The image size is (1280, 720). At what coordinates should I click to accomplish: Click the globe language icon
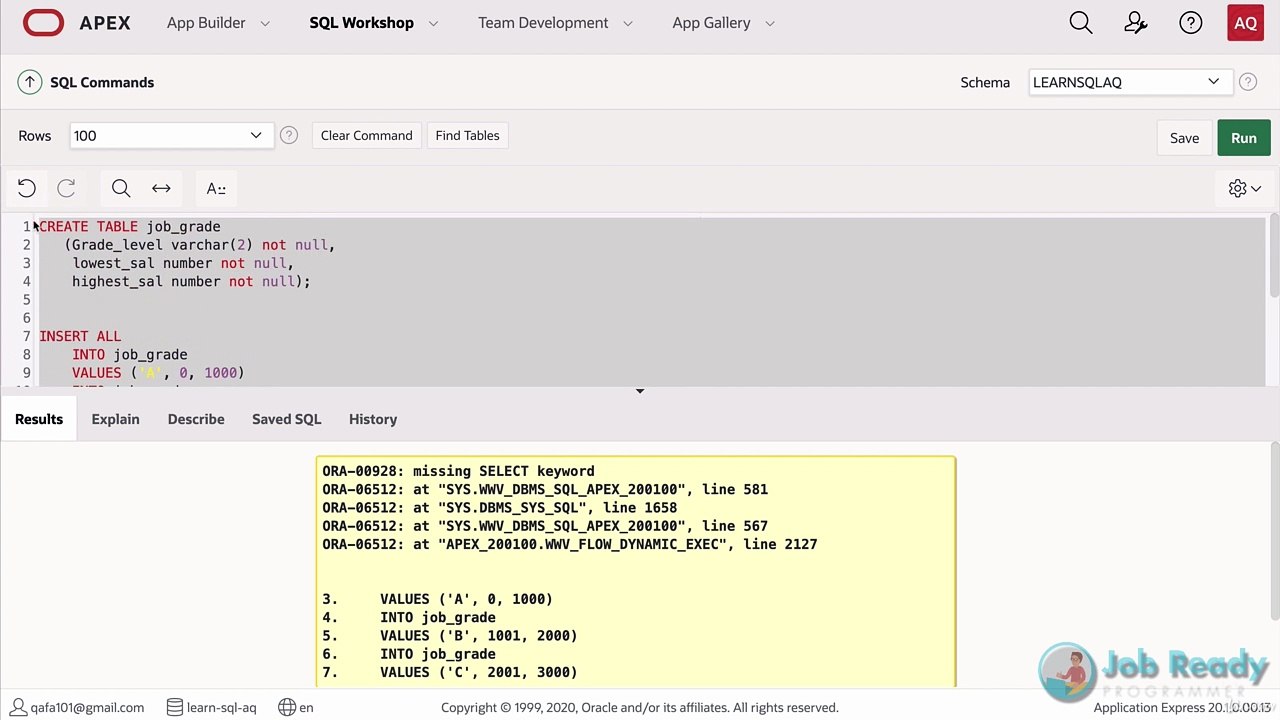tap(287, 707)
